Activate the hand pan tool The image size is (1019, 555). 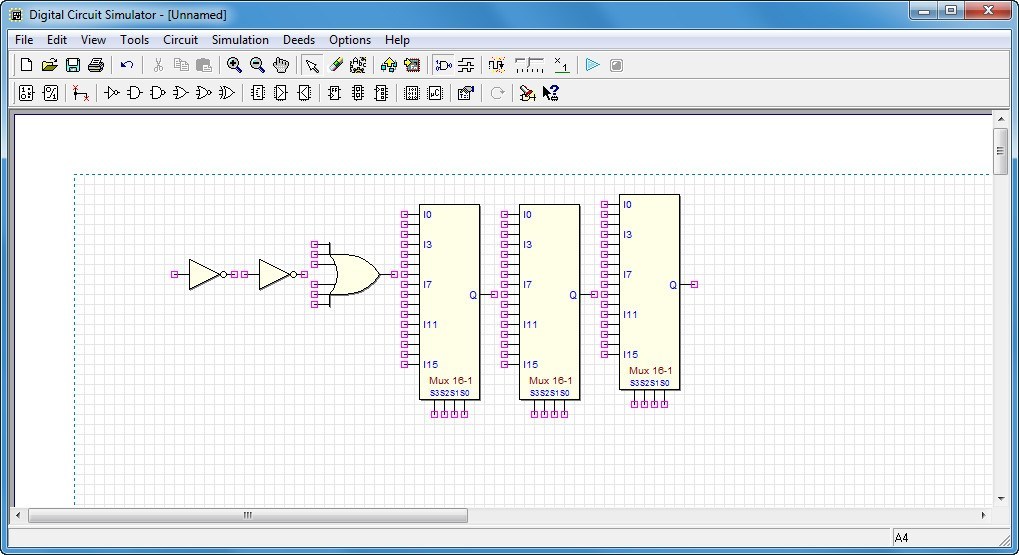click(x=281, y=65)
